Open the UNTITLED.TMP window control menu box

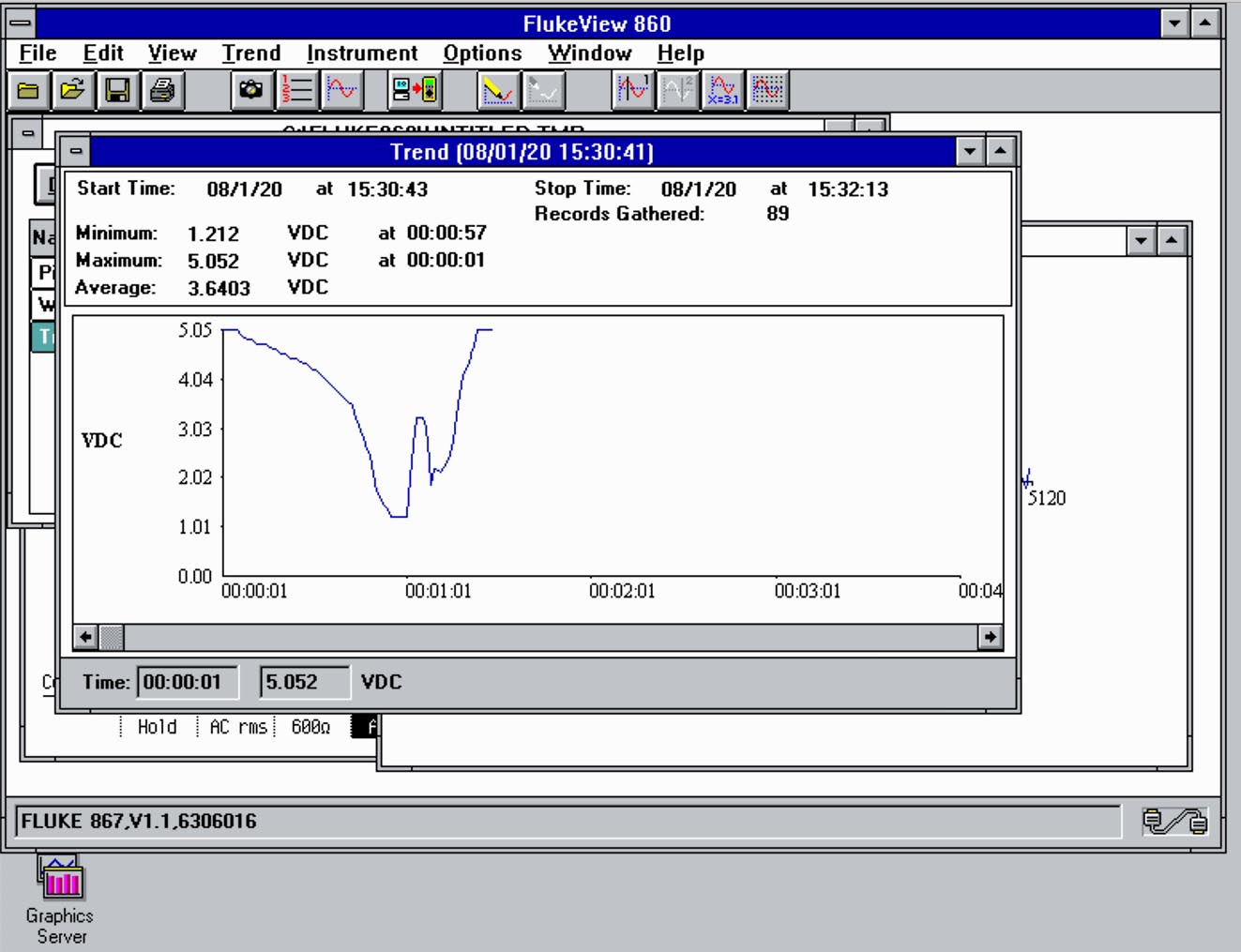28,133
